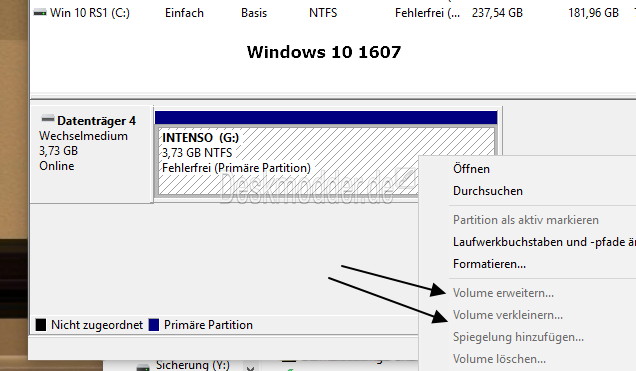Choose Formatieren... from the context menu
The height and width of the screenshot is (371, 636).
point(489,264)
